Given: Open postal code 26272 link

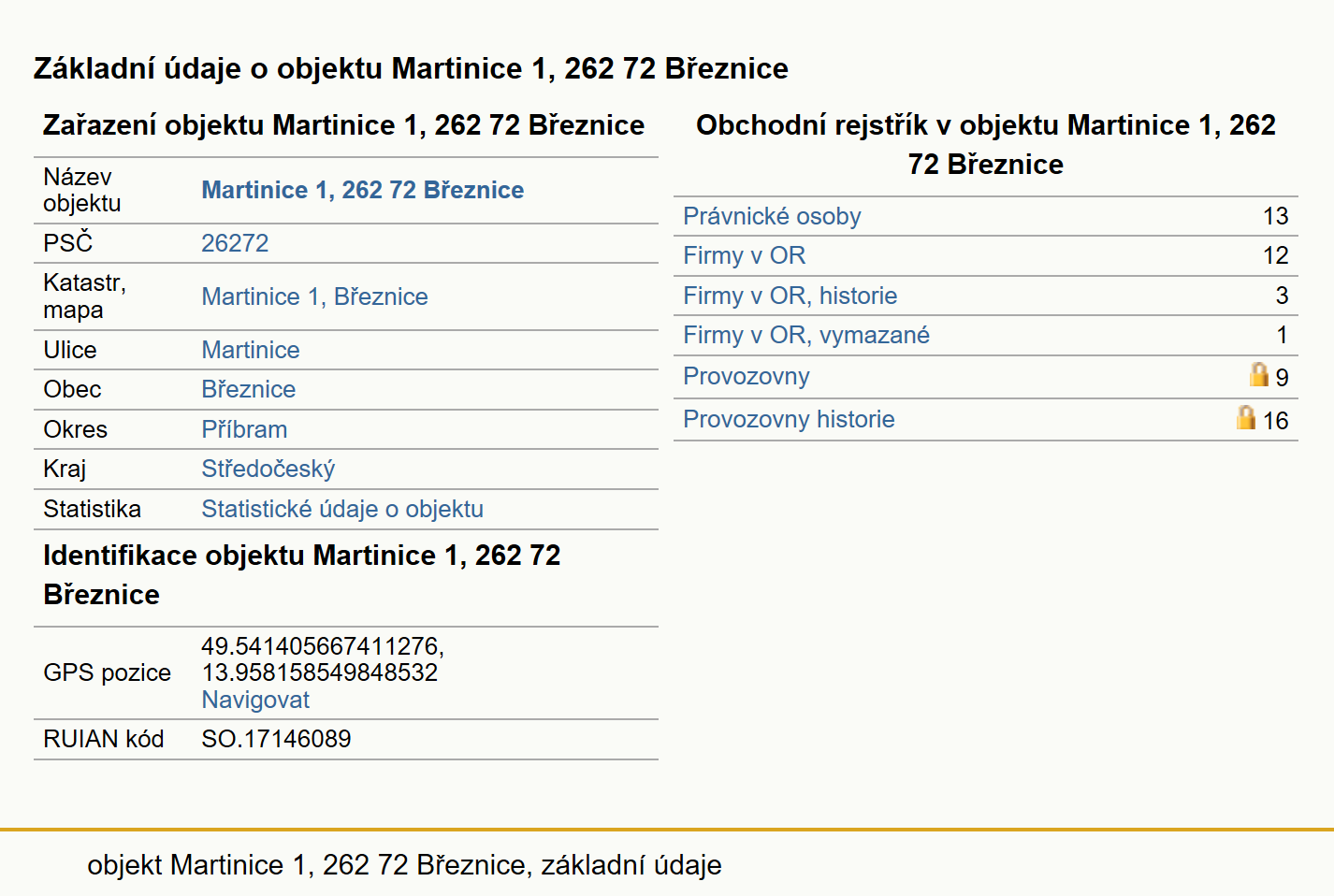Looking at the screenshot, I should click(235, 243).
